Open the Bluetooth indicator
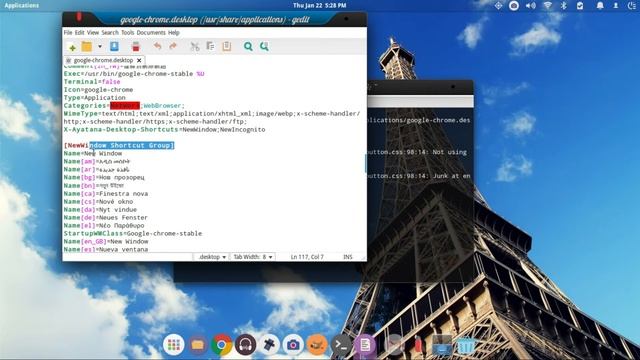The height and width of the screenshot is (360, 640). pos(564,5)
